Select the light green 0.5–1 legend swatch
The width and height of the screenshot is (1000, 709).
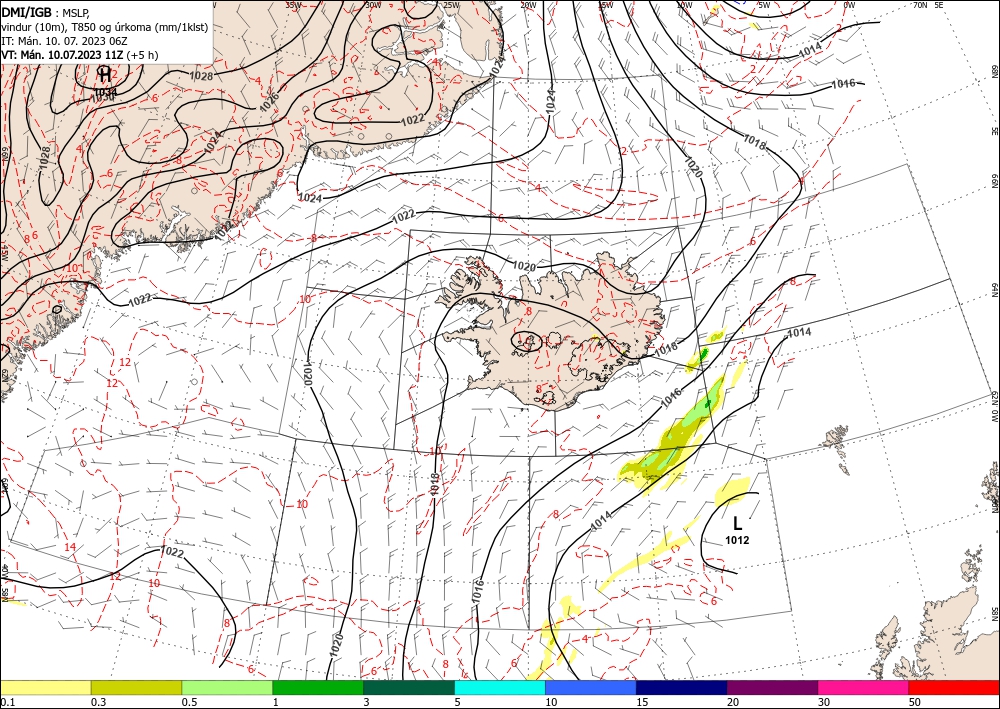(x=227, y=687)
